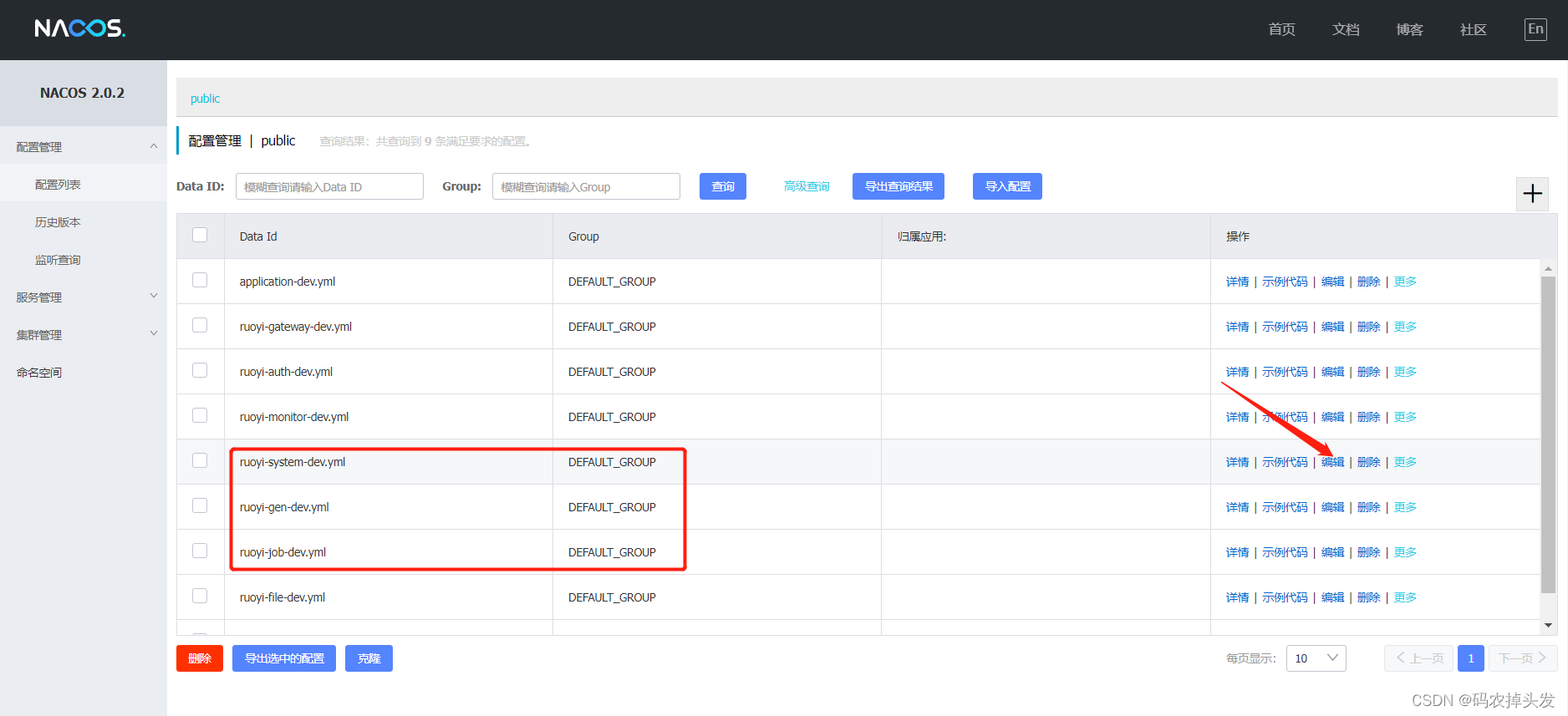The height and width of the screenshot is (716, 1568).
Task: Collapse the 配置管理 sidebar menu
Action: point(84,146)
